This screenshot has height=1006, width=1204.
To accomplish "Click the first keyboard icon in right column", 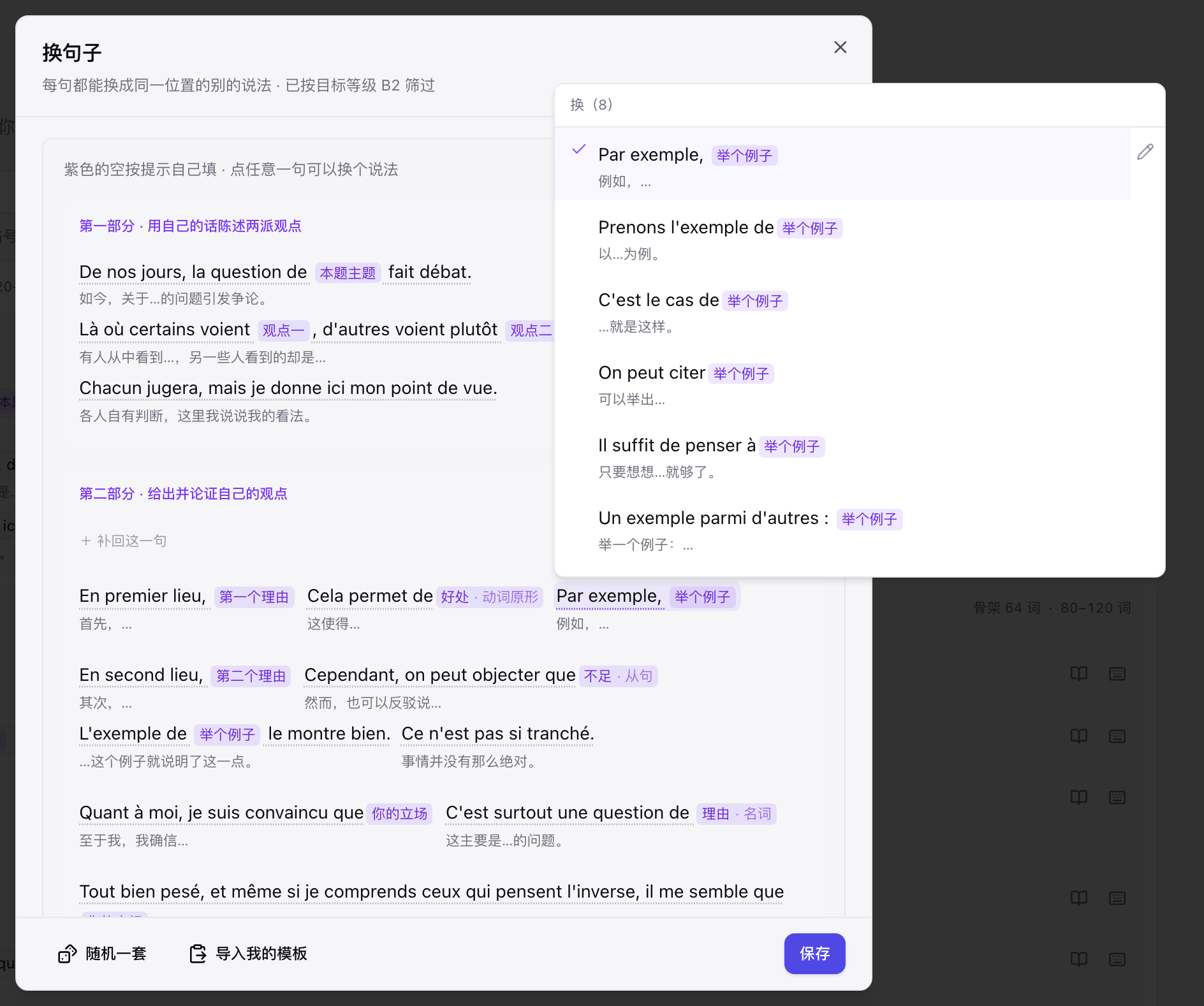I will [x=1117, y=674].
